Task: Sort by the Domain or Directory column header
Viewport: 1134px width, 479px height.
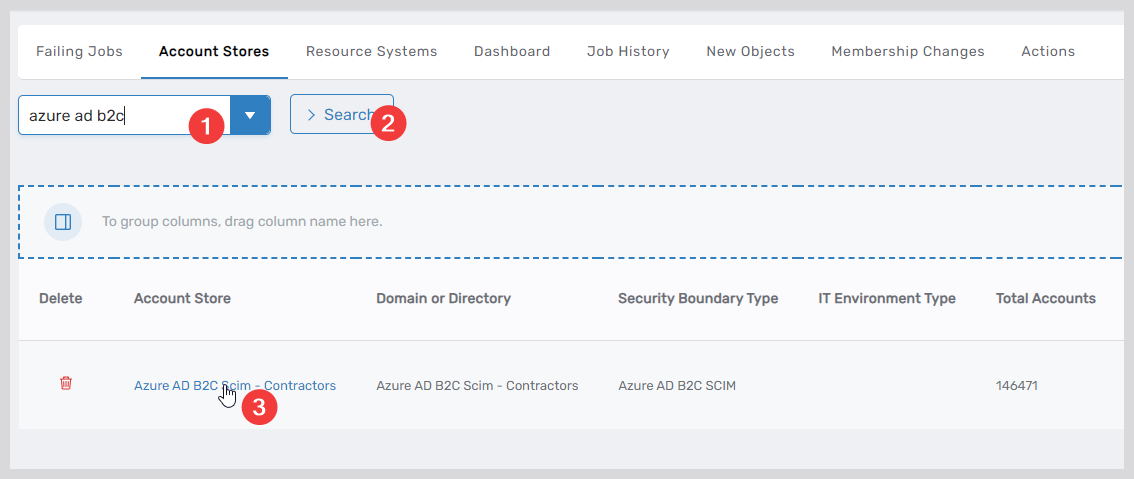Action: point(443,298)
